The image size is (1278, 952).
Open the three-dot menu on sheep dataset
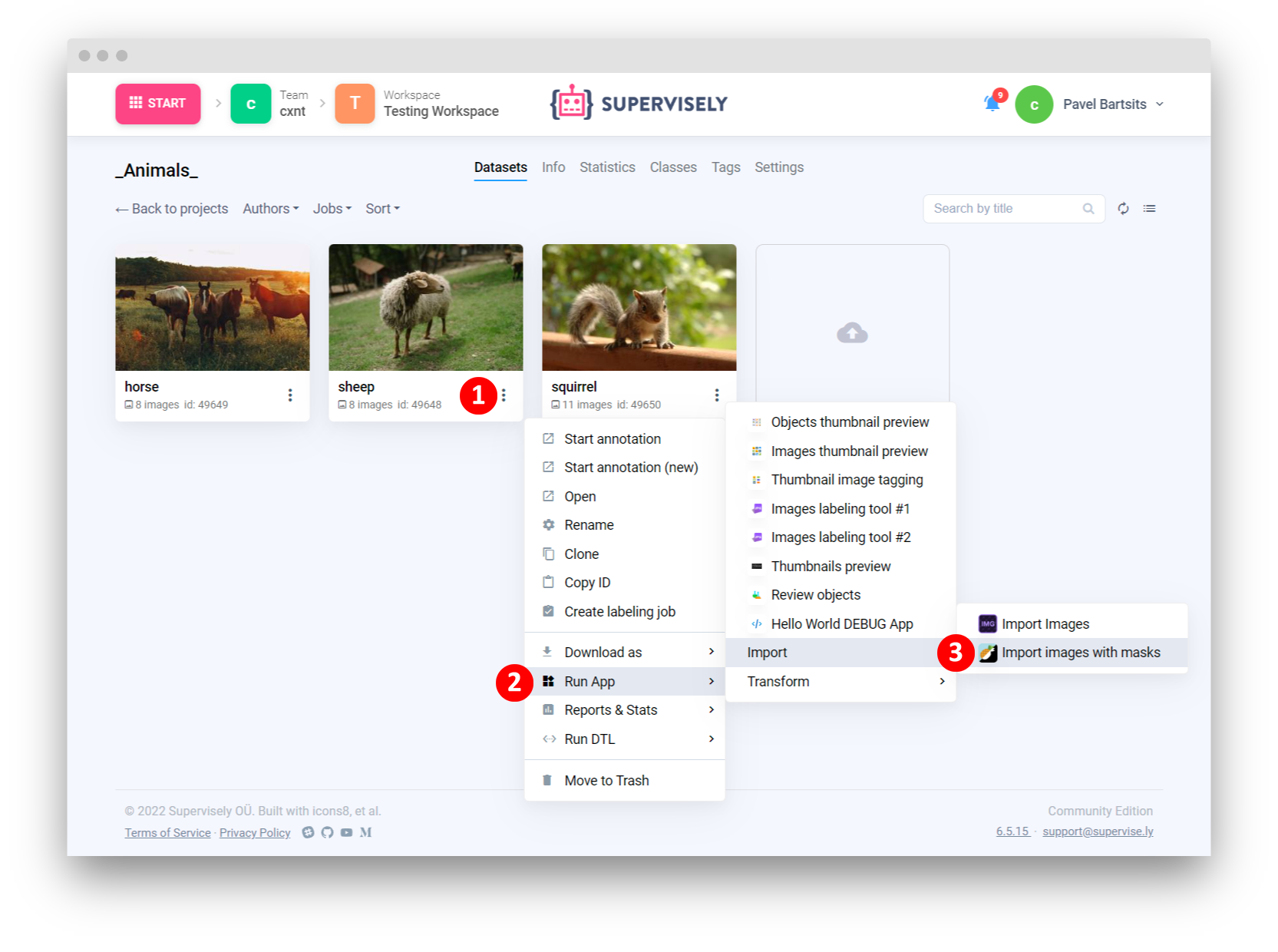point(504,395)
